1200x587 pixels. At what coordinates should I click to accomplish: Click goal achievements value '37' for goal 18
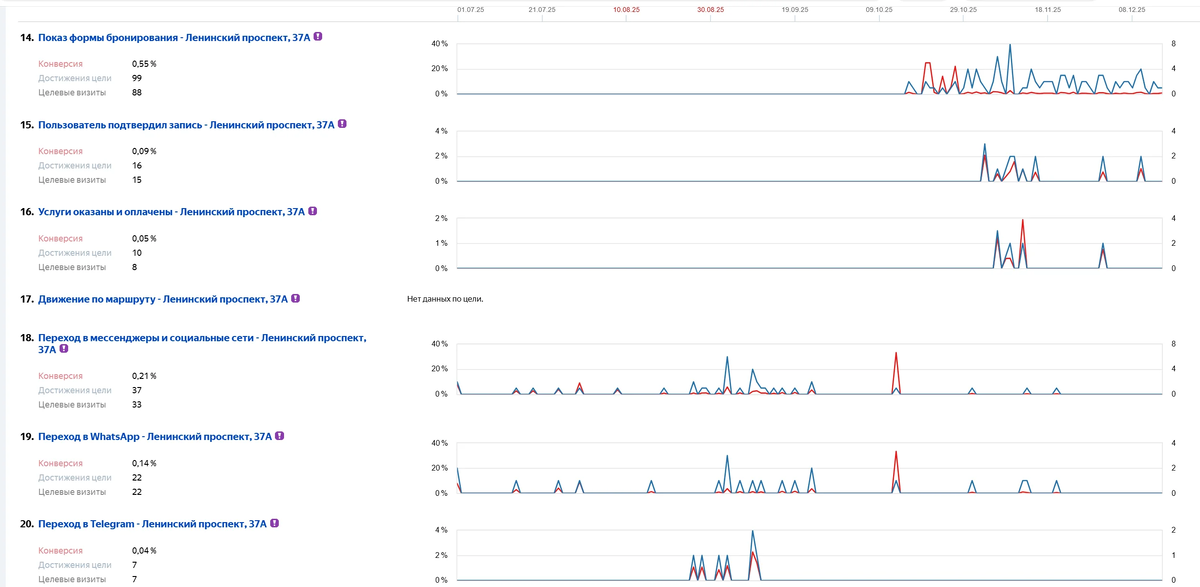137,391
